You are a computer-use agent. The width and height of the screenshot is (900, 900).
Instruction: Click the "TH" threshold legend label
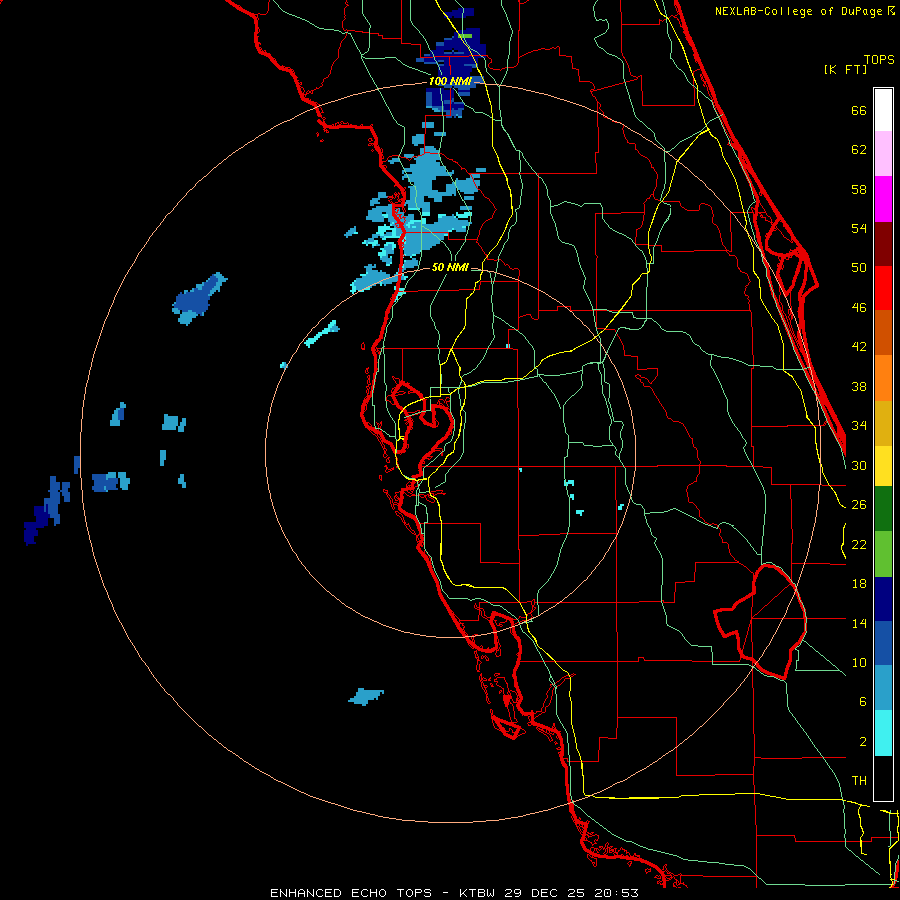click(x=859, y=781)
